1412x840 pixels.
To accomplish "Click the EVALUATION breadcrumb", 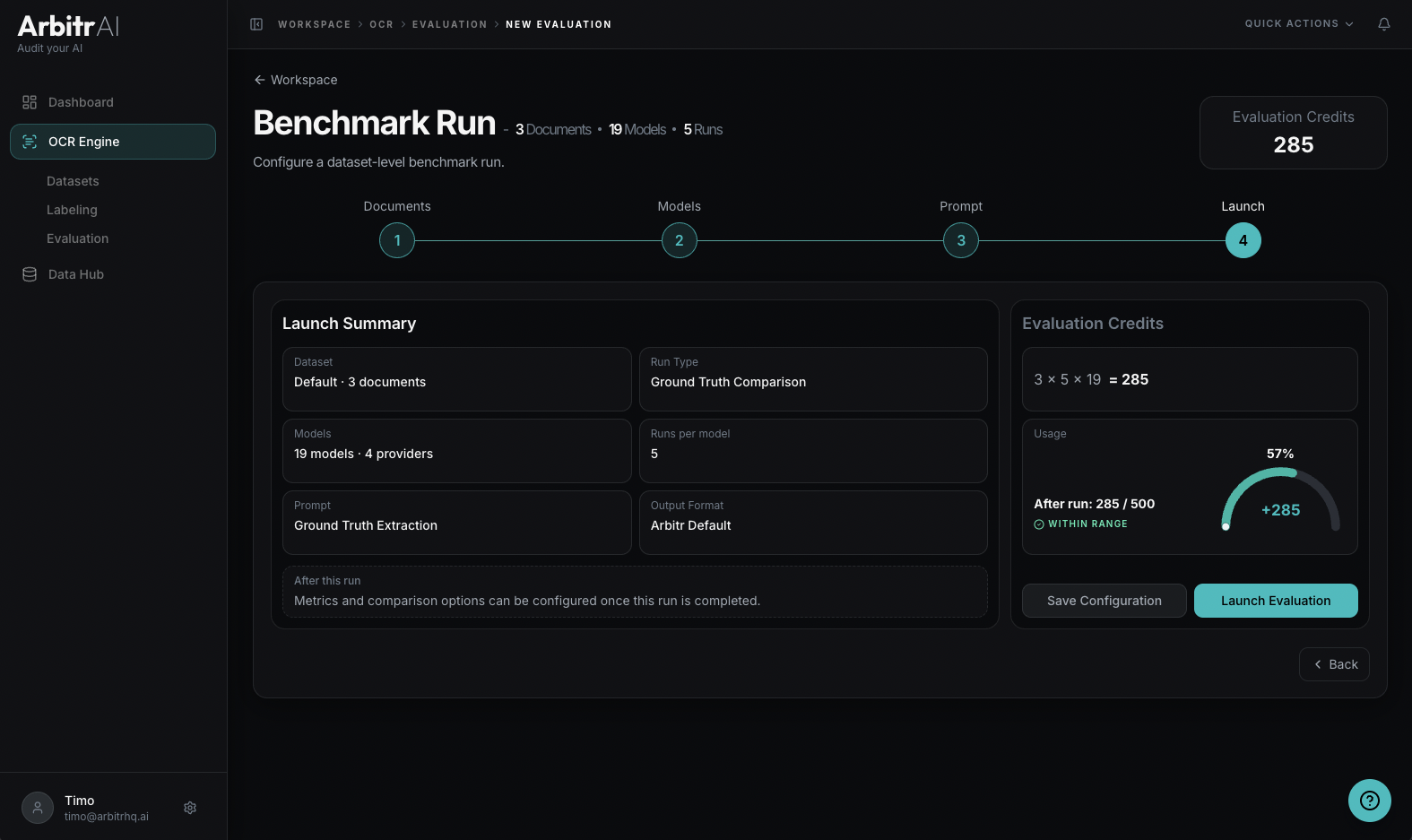I will click(x=450, y=24).
